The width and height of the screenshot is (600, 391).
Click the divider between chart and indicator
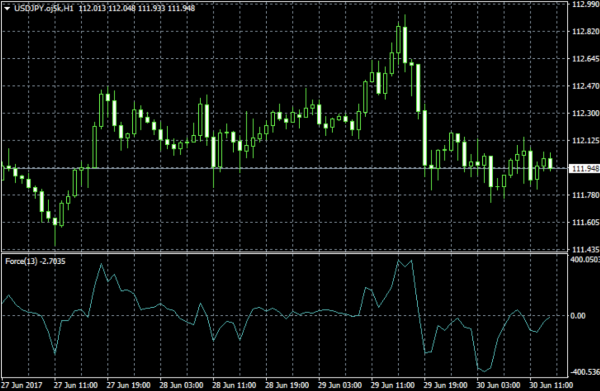pos(284,253)
